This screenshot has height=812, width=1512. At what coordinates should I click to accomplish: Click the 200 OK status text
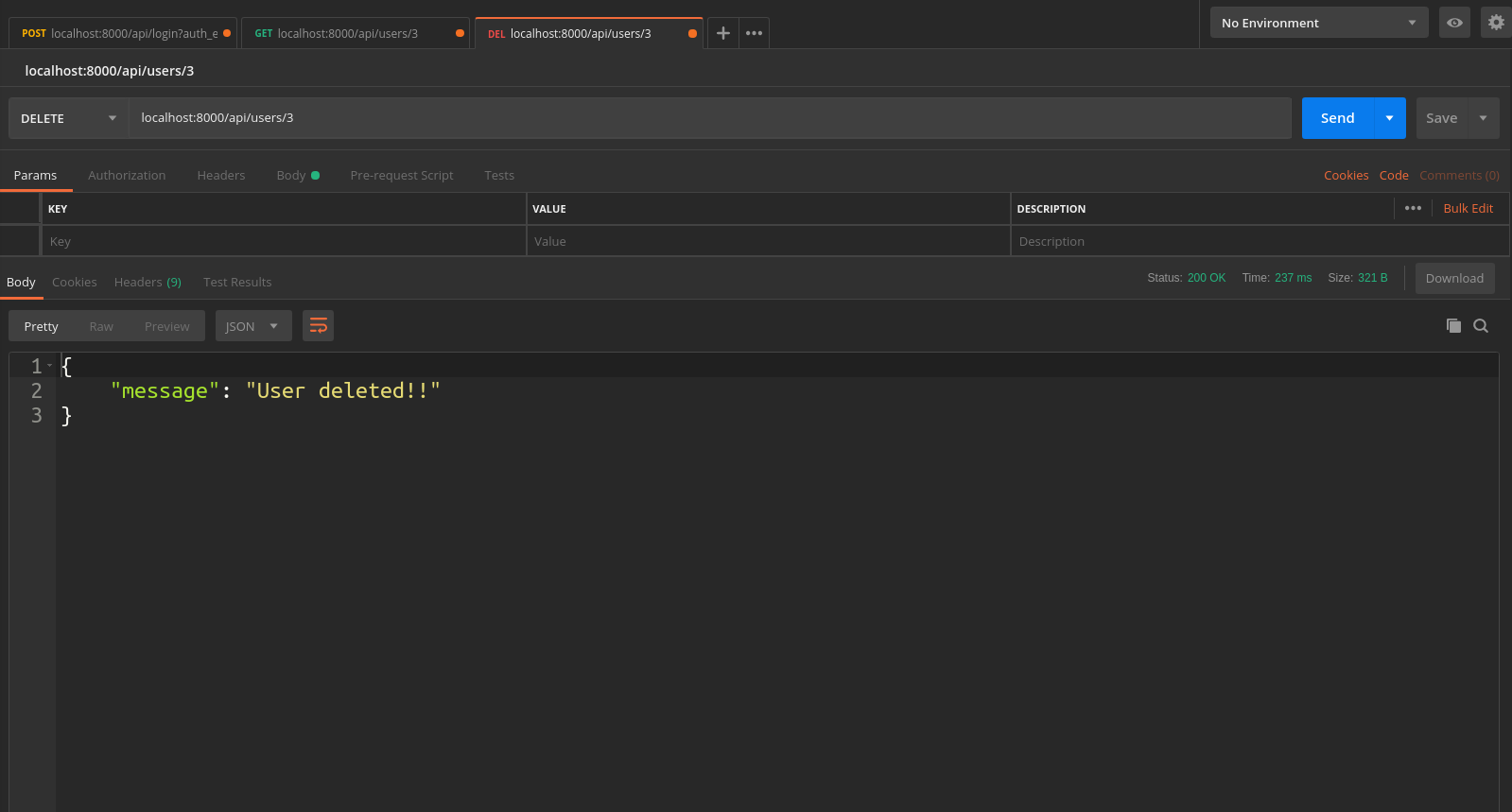coord(1207,278)
